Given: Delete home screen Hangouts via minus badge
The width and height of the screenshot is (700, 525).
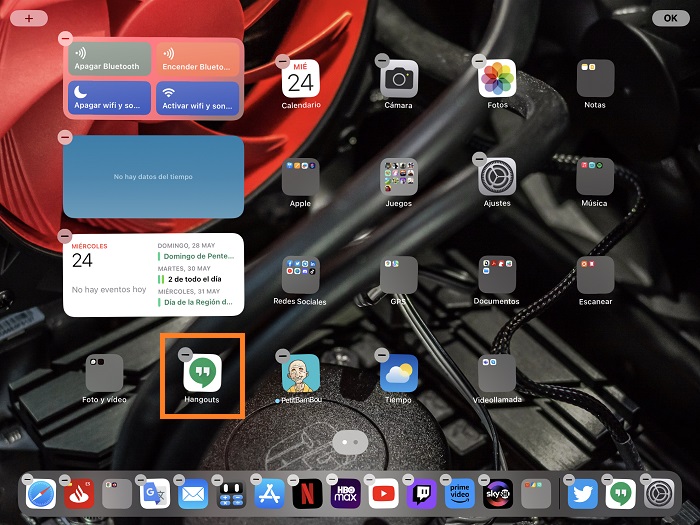Looking at the screenshot, I should coord(185,355).
